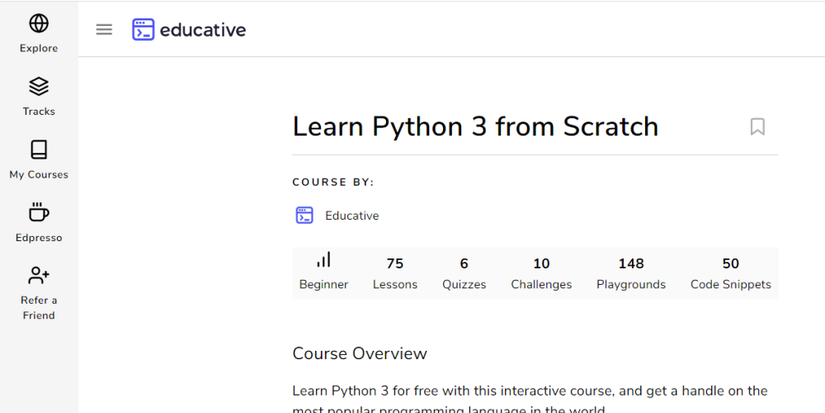Select the Tracks sidebar label
This screenshot has height=413, width=825.
tap(39, 111)
